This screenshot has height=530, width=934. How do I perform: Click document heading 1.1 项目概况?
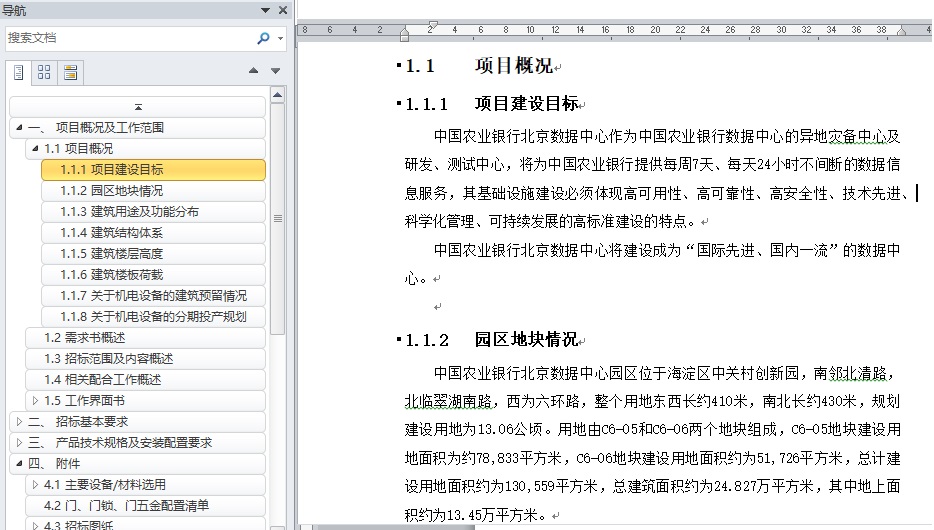click(480, 66)
